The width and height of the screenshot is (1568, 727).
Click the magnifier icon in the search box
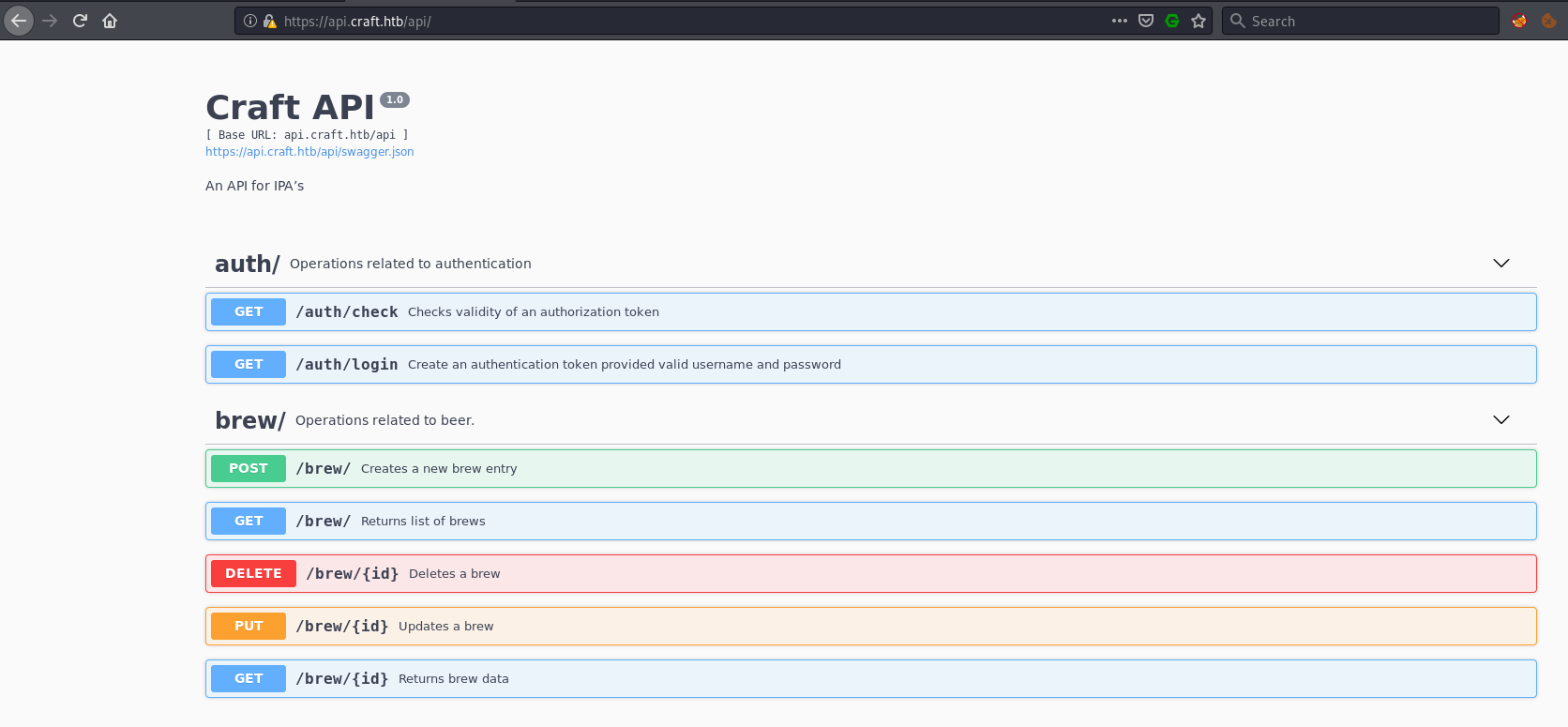[x=1238, y=21]
